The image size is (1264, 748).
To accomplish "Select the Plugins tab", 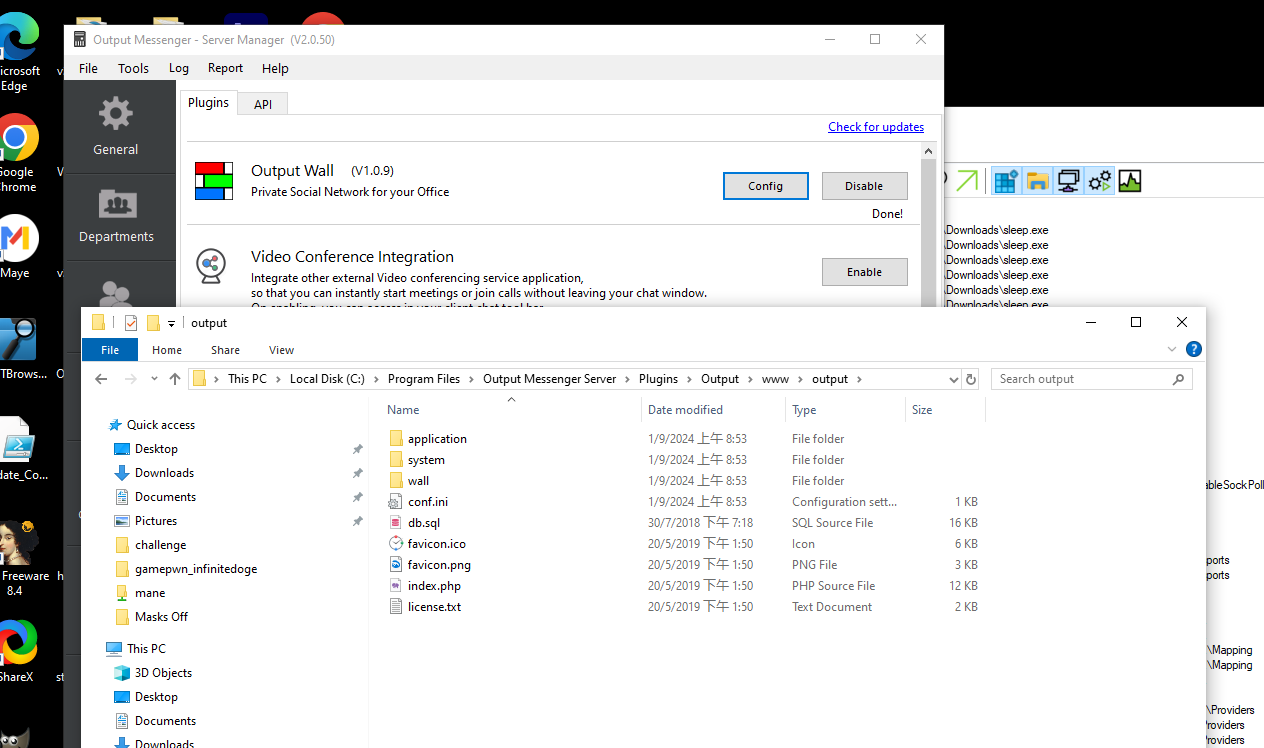I will pyautogui.click(x=208, y=102).
